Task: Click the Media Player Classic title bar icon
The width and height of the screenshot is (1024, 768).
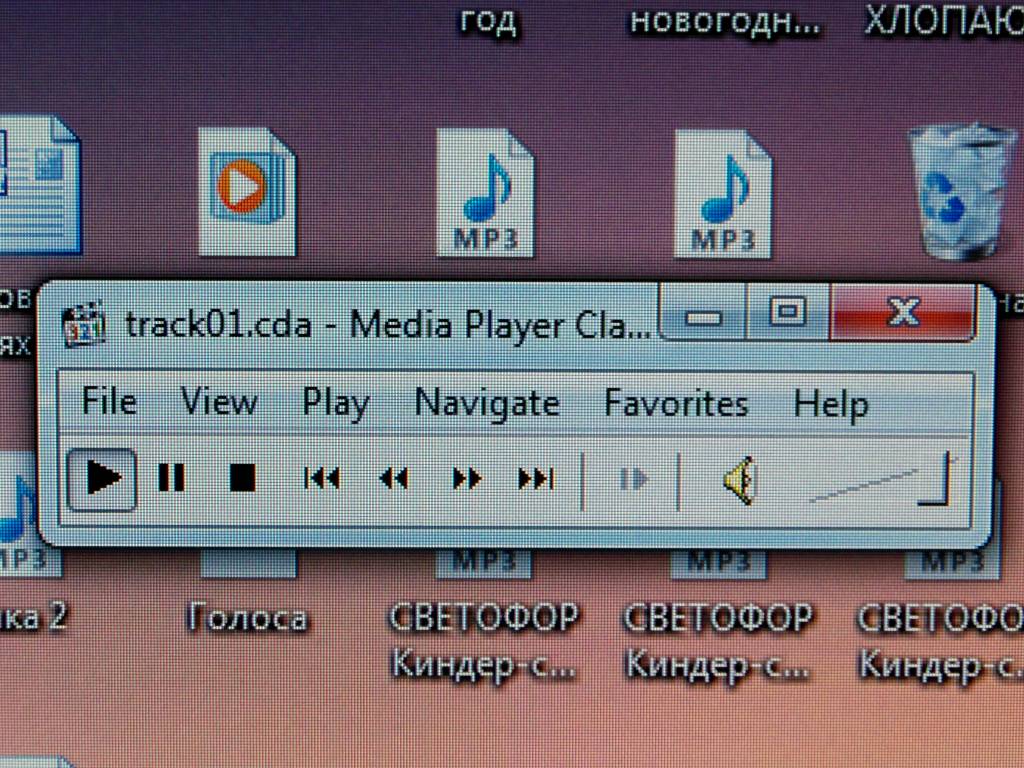Action: click(84, 324)
